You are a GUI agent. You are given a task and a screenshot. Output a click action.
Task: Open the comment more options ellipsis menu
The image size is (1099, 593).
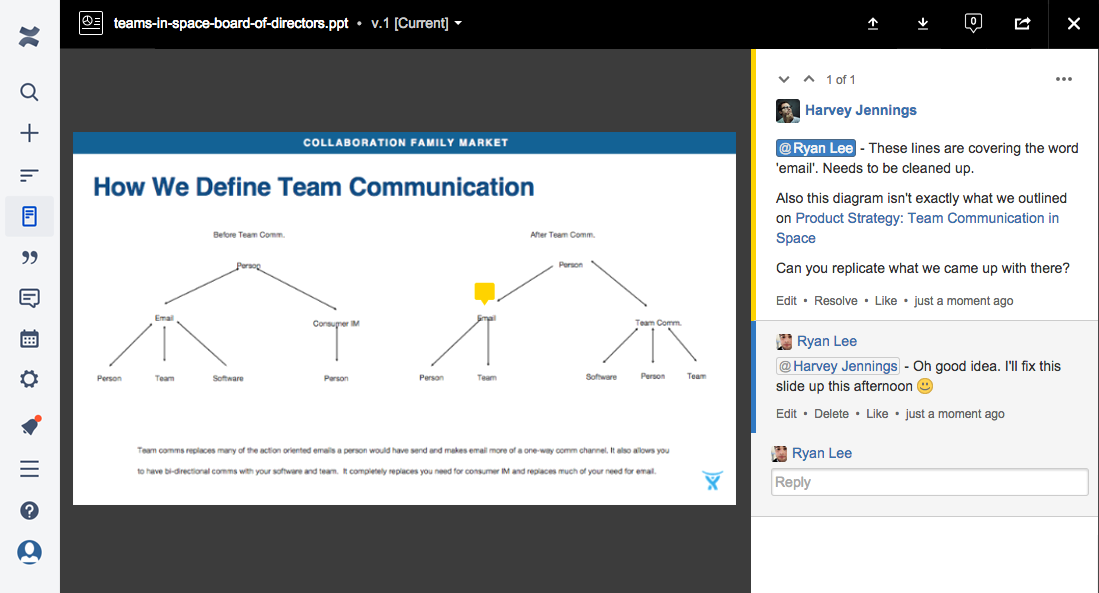pos(1064,79)
